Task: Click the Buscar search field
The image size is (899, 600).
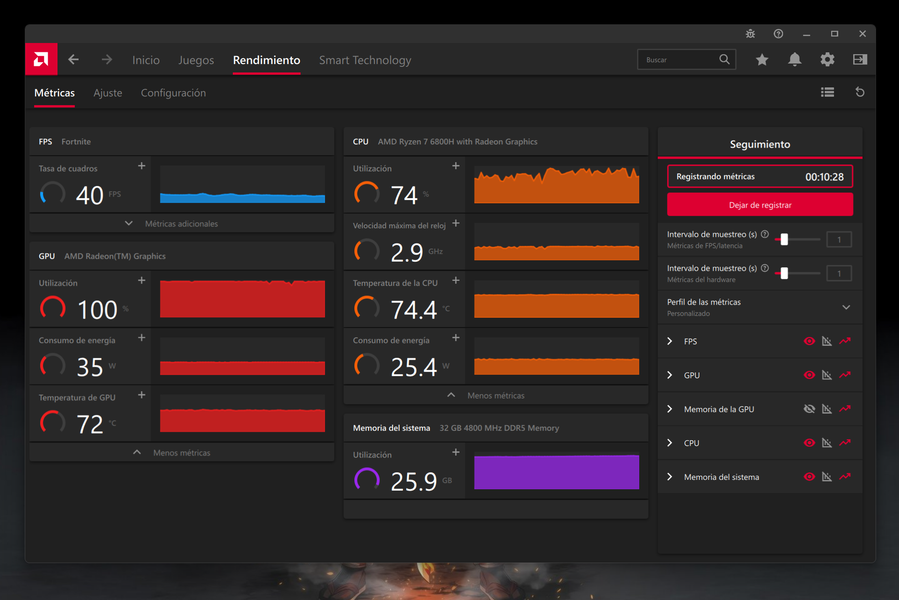Action: [680, 60]
